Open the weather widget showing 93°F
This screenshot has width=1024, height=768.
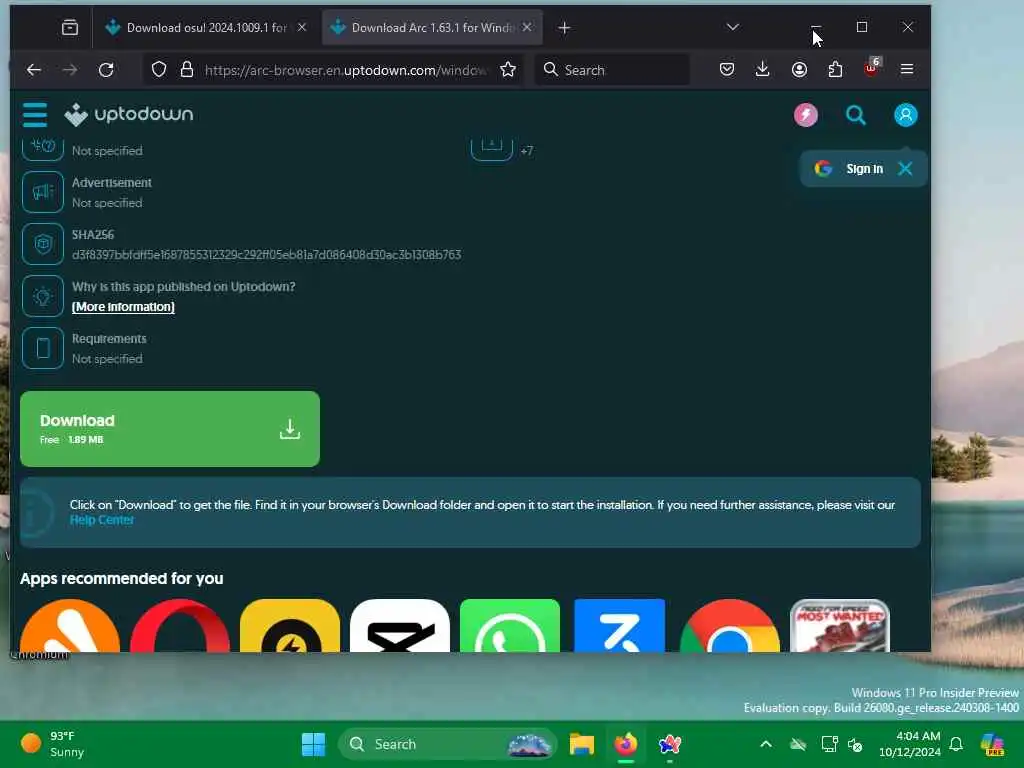(54, 744)
